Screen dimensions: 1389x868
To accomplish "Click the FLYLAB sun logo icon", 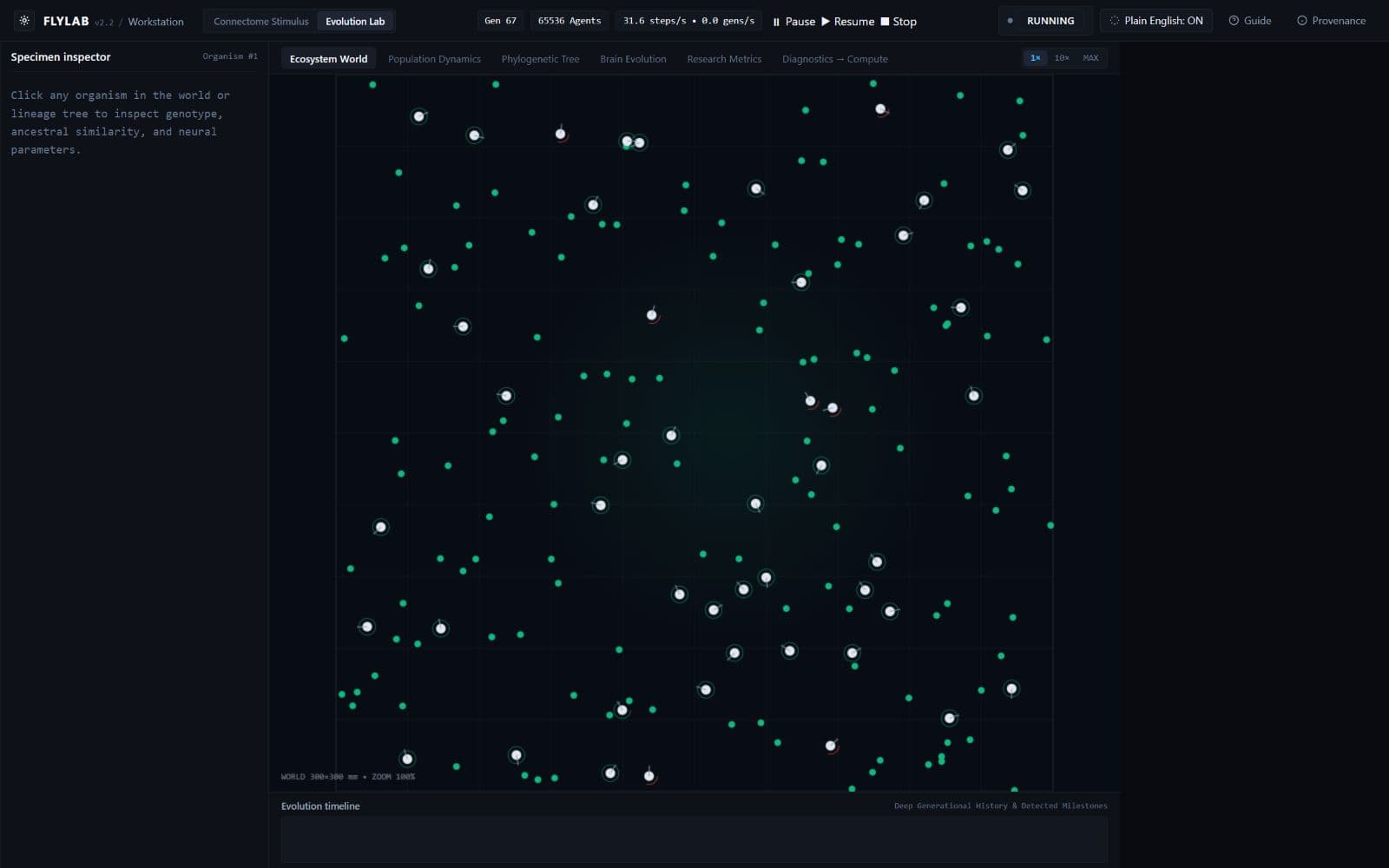I will click(x=24, y=21).
